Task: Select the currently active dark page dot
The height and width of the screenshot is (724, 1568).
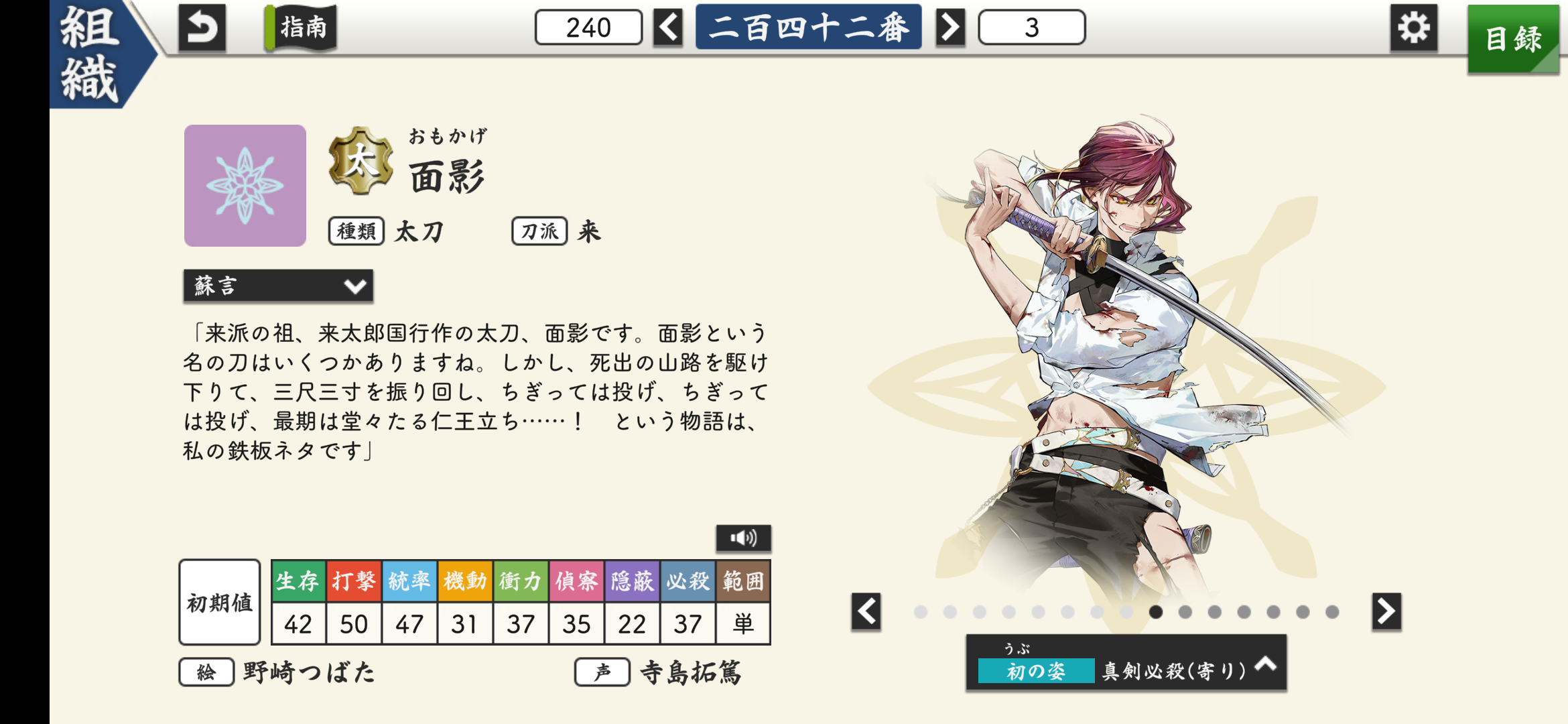Action: pos(1156,612)
